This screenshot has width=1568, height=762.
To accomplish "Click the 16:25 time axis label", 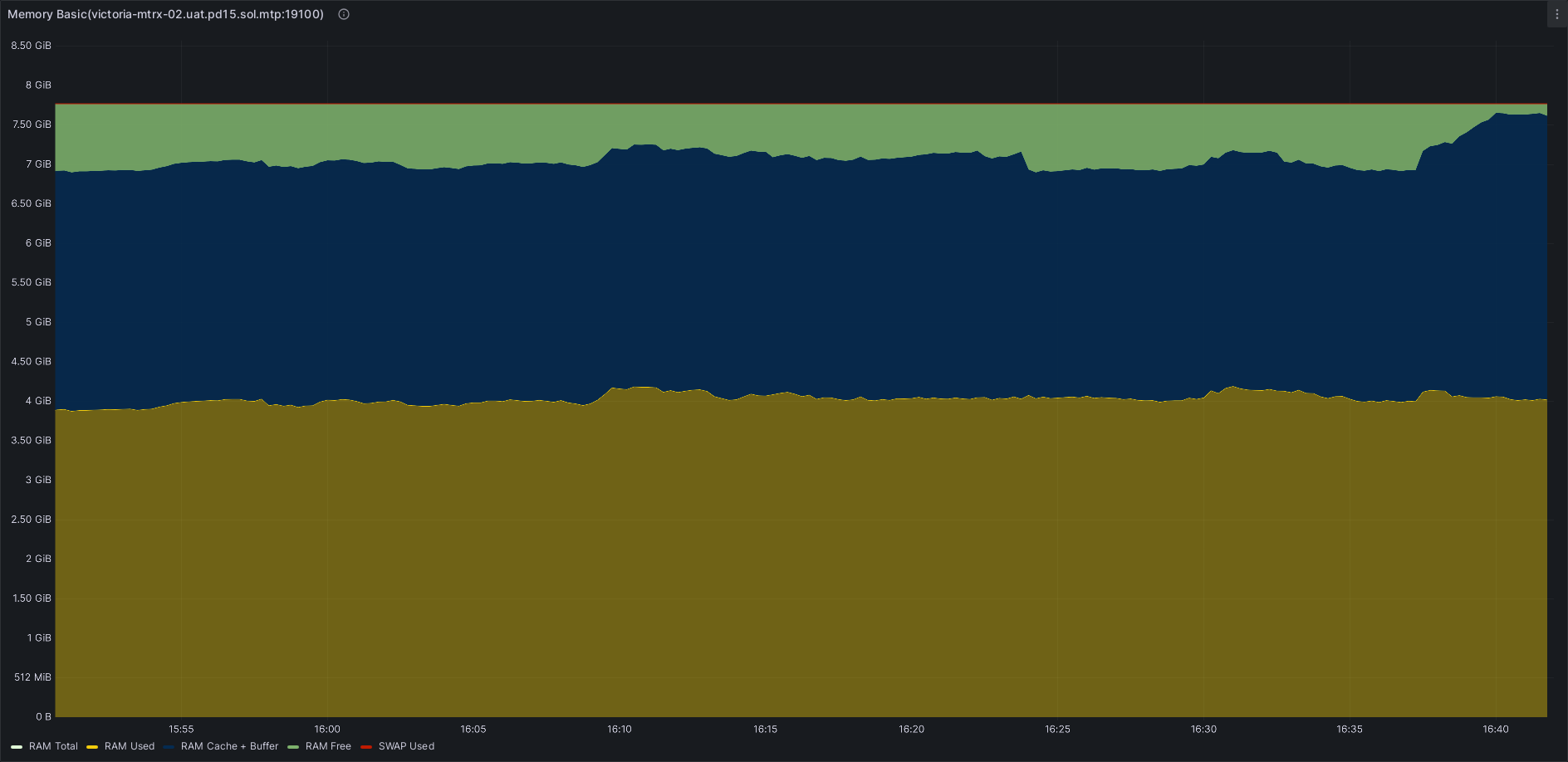I will coord(1057,730).
